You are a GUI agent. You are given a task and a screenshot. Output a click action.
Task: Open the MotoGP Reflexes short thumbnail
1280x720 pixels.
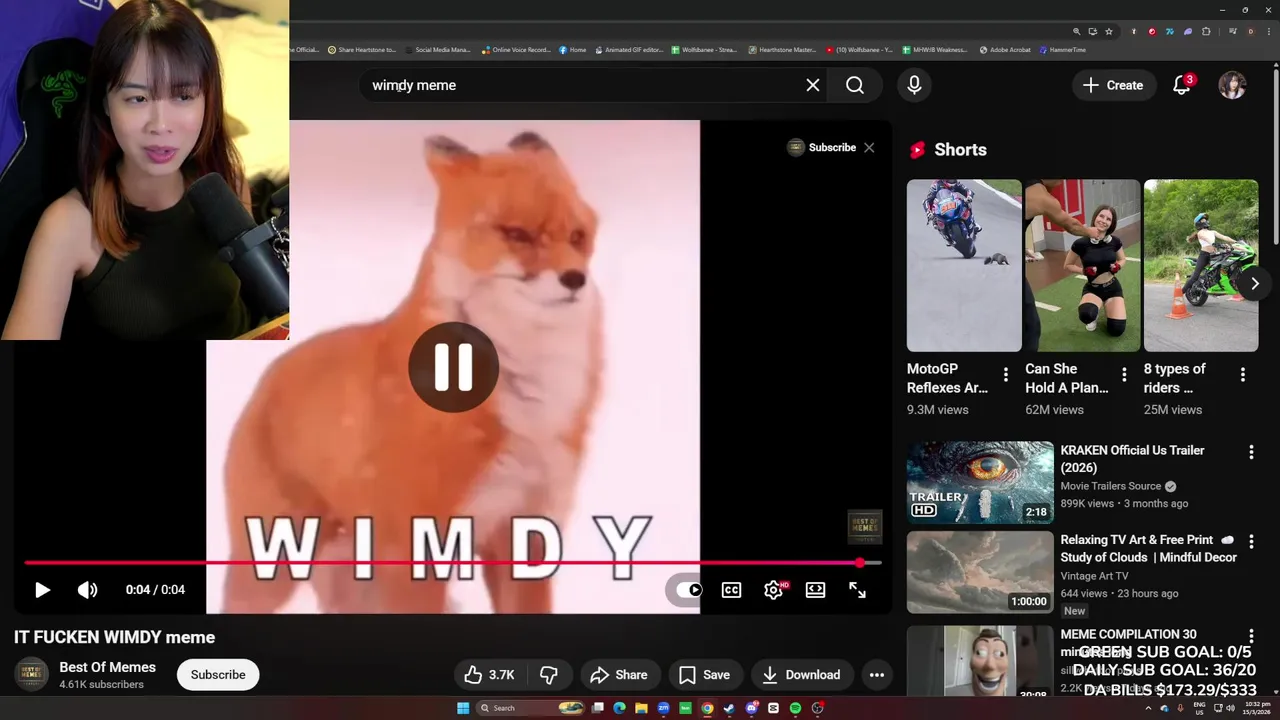click(964, 265)
